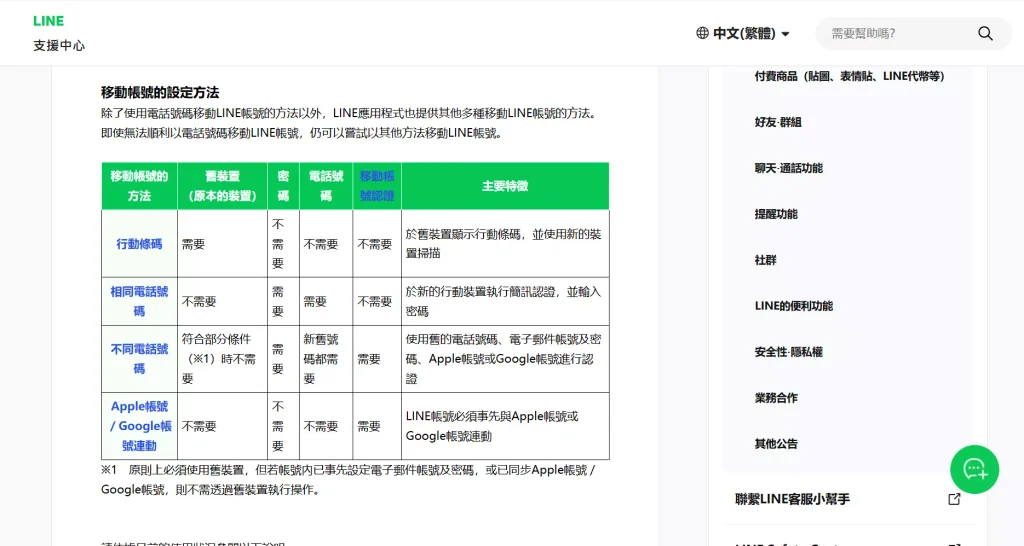
Task: Click cell 使用舊的電話號碼、電子郵件帳號 description
Action: click(505, 359)
